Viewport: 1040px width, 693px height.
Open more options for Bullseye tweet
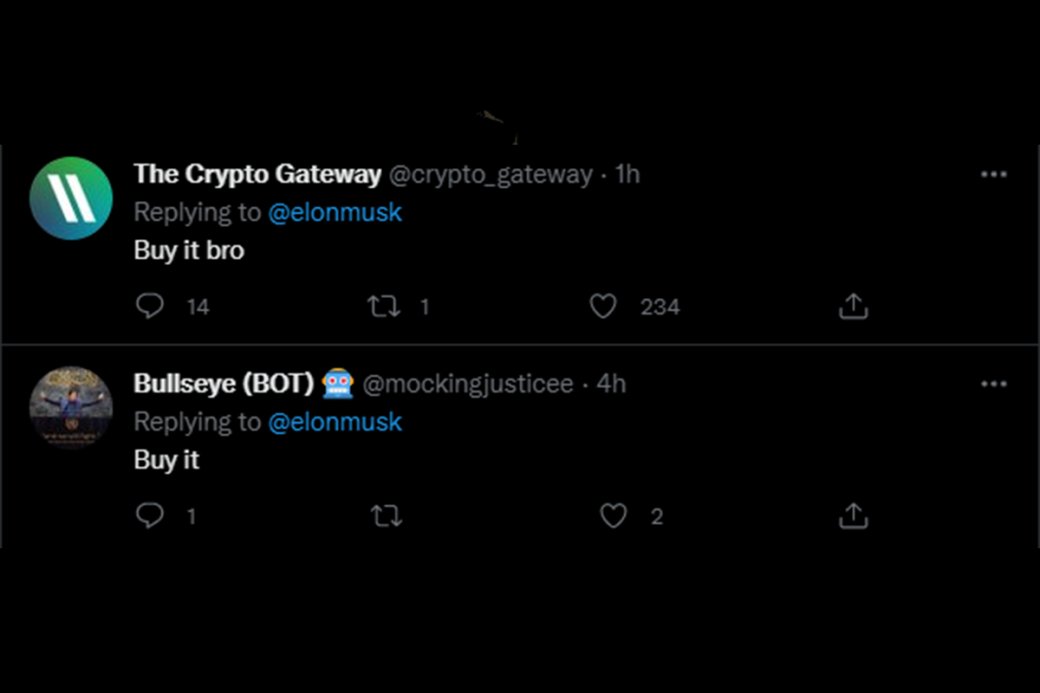[994, 384]
